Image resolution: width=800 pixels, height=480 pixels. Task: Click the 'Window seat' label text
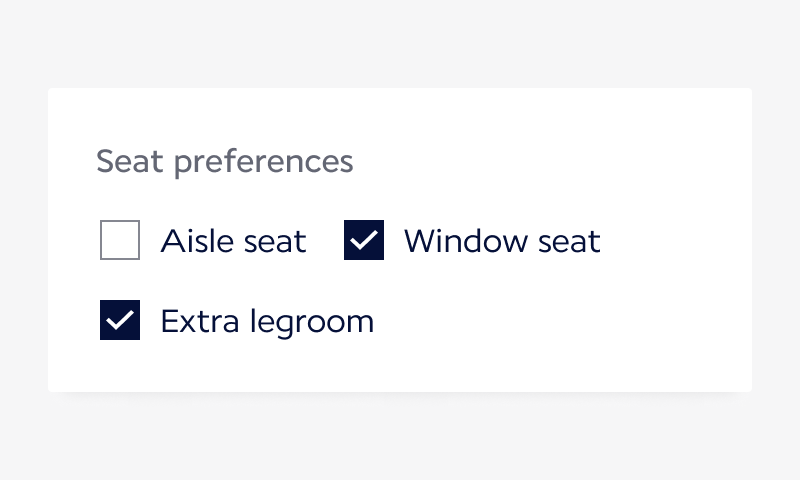coord(502,241)
